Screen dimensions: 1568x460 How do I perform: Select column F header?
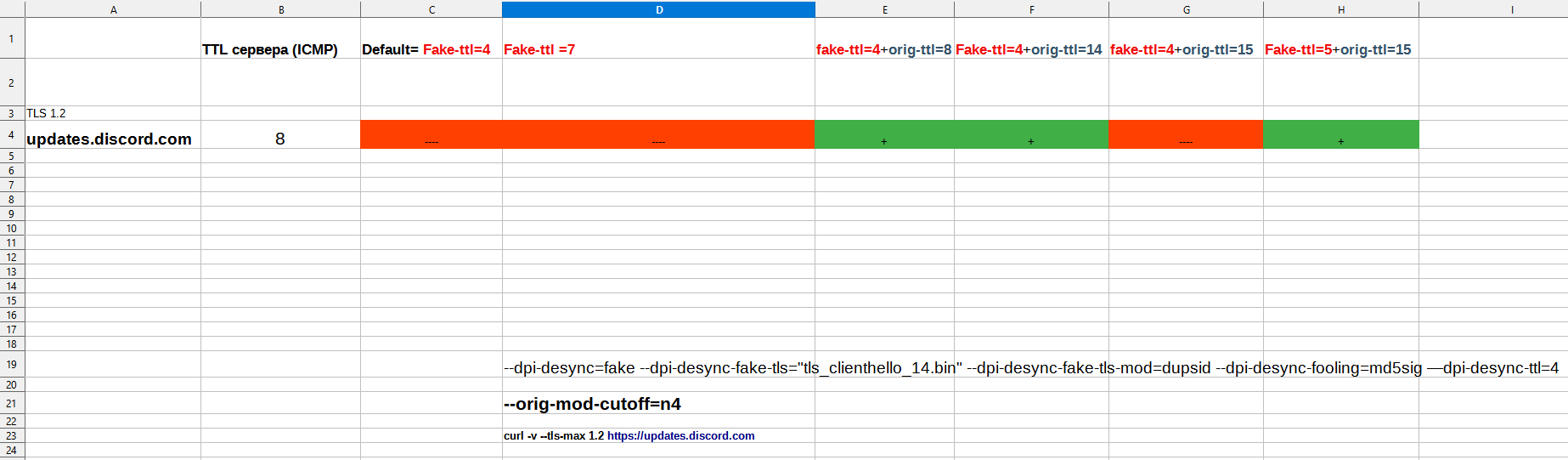[1031, 9]
